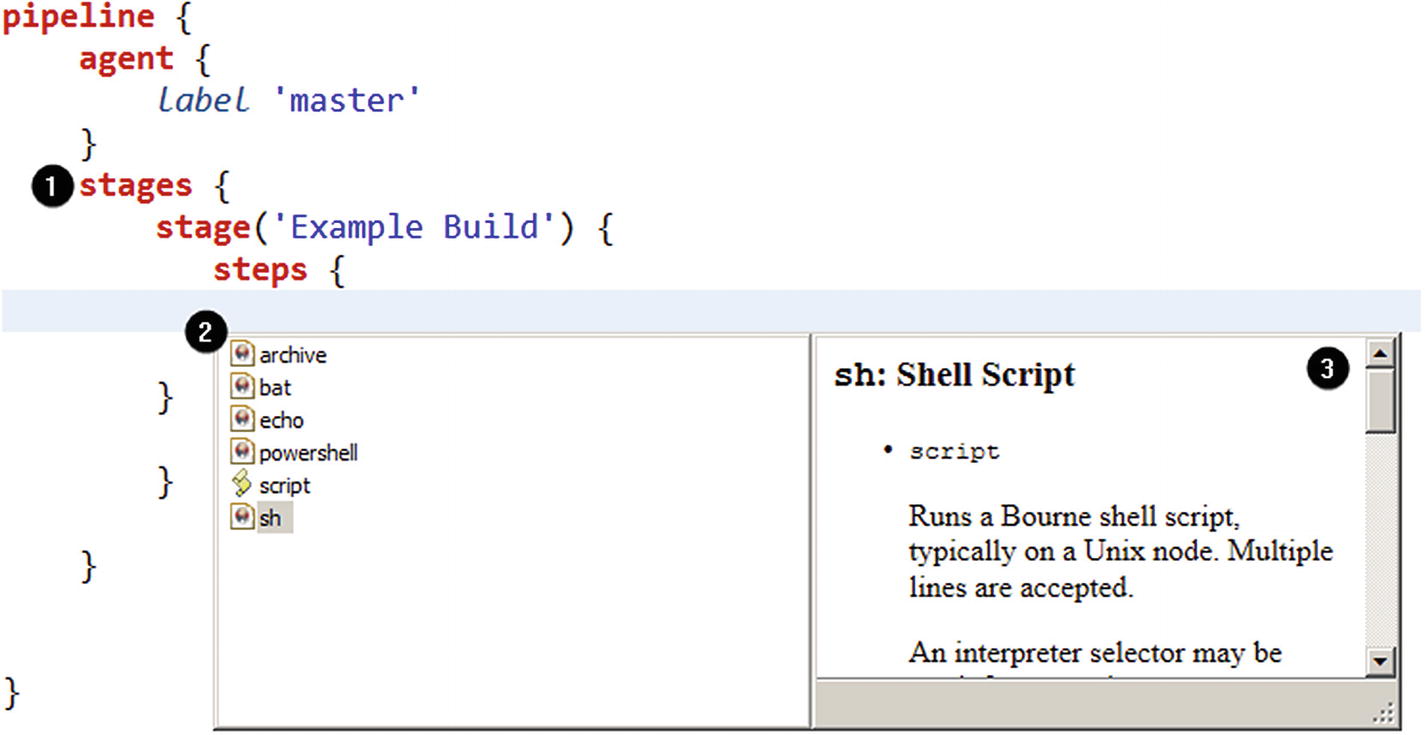Choose 'echo' in the autocomplete list
The image size is (1425, 735).
click(281, 420)
